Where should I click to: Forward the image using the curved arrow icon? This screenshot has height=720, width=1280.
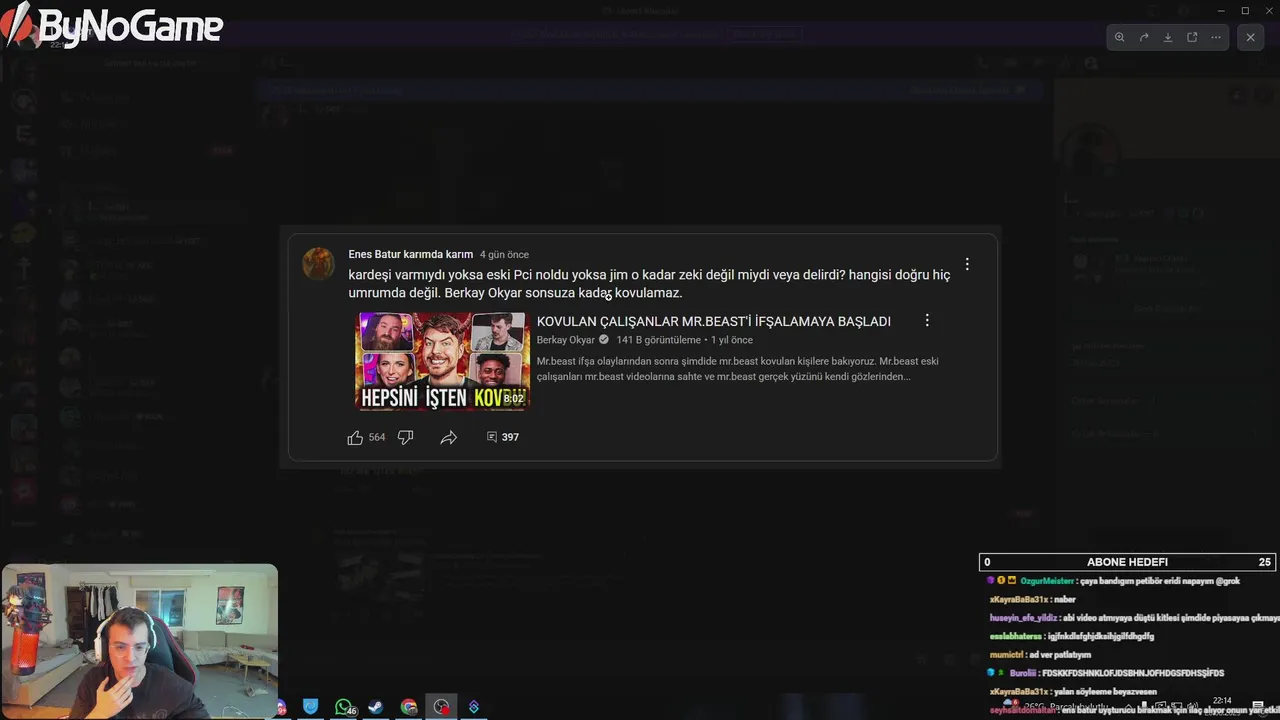(x=1144, y=37)
